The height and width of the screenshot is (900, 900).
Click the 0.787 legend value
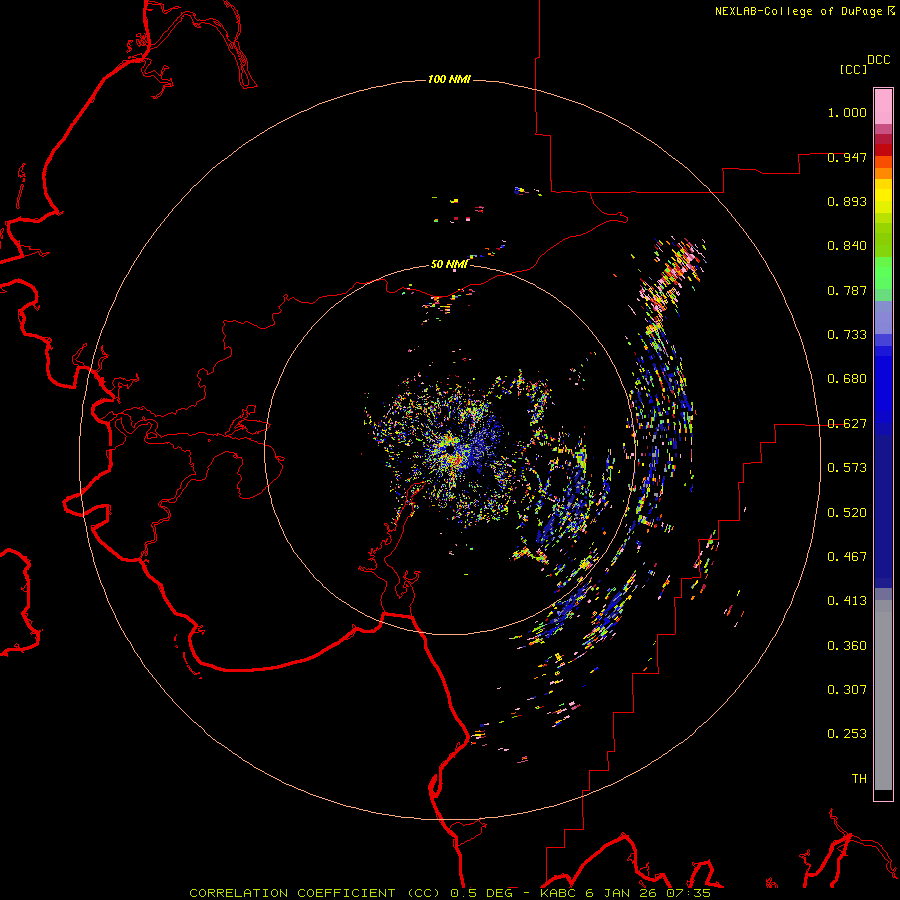(847, 290)
